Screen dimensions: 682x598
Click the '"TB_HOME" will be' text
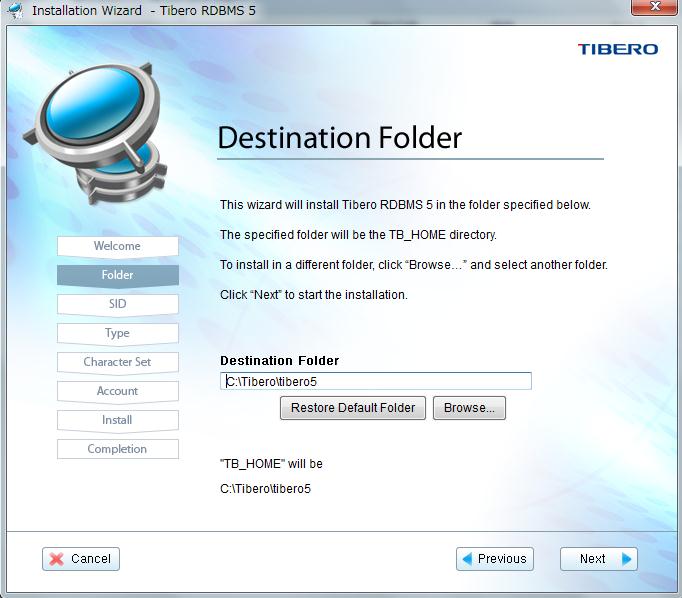(x=271, y=464)
